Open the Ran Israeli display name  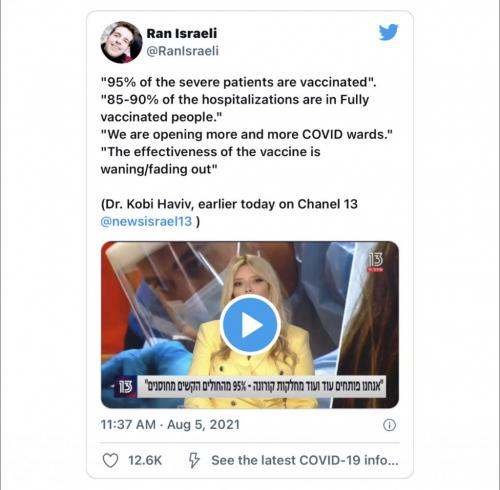182,33
